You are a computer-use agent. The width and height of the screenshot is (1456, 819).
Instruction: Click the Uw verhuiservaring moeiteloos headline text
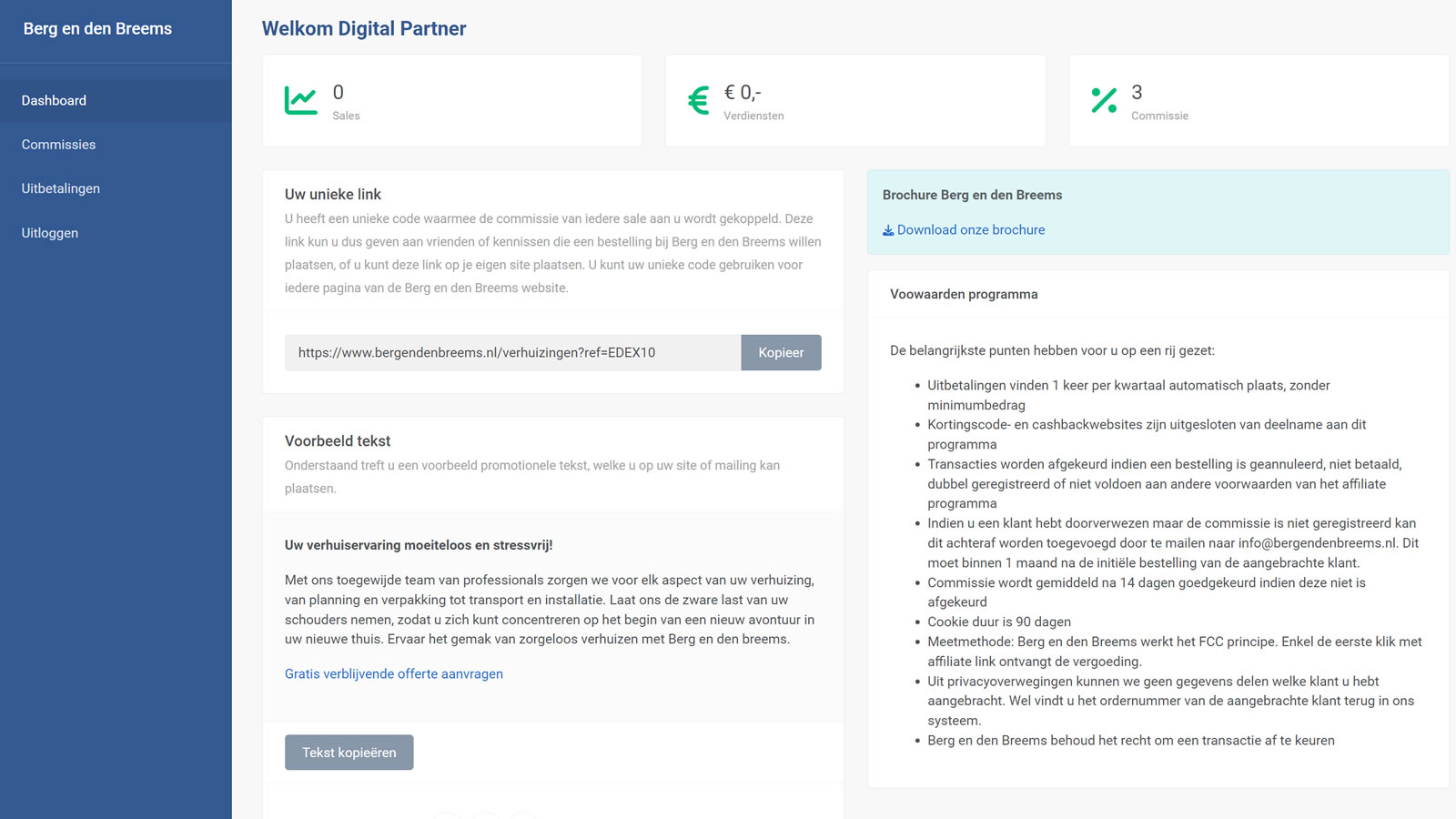coord(419,545)
